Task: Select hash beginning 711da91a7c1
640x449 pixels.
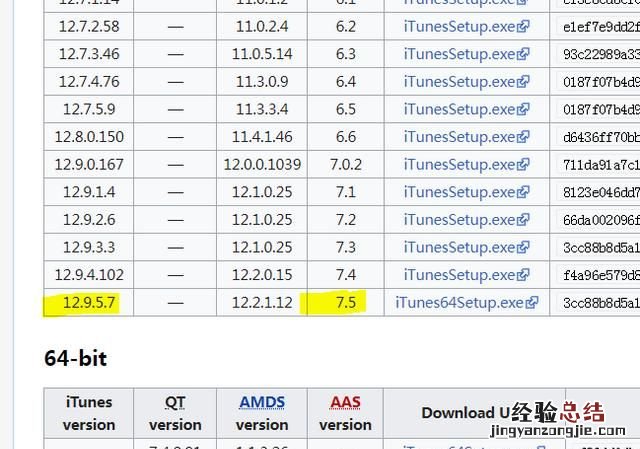Action: [601, 165]
